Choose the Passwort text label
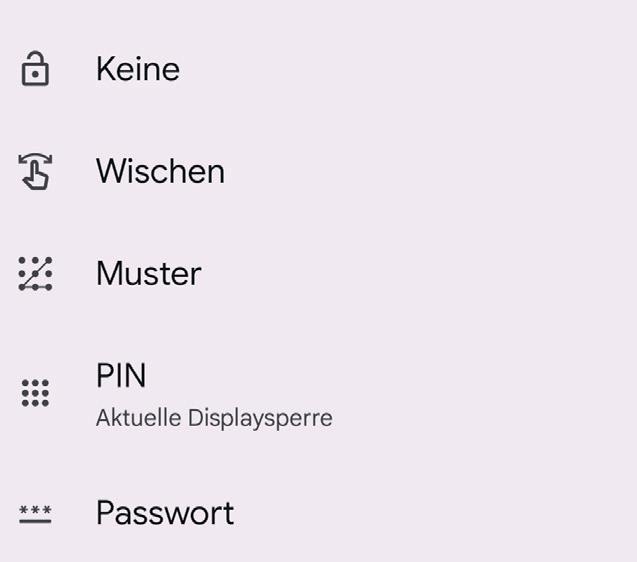637x562 pixels. 165,513
